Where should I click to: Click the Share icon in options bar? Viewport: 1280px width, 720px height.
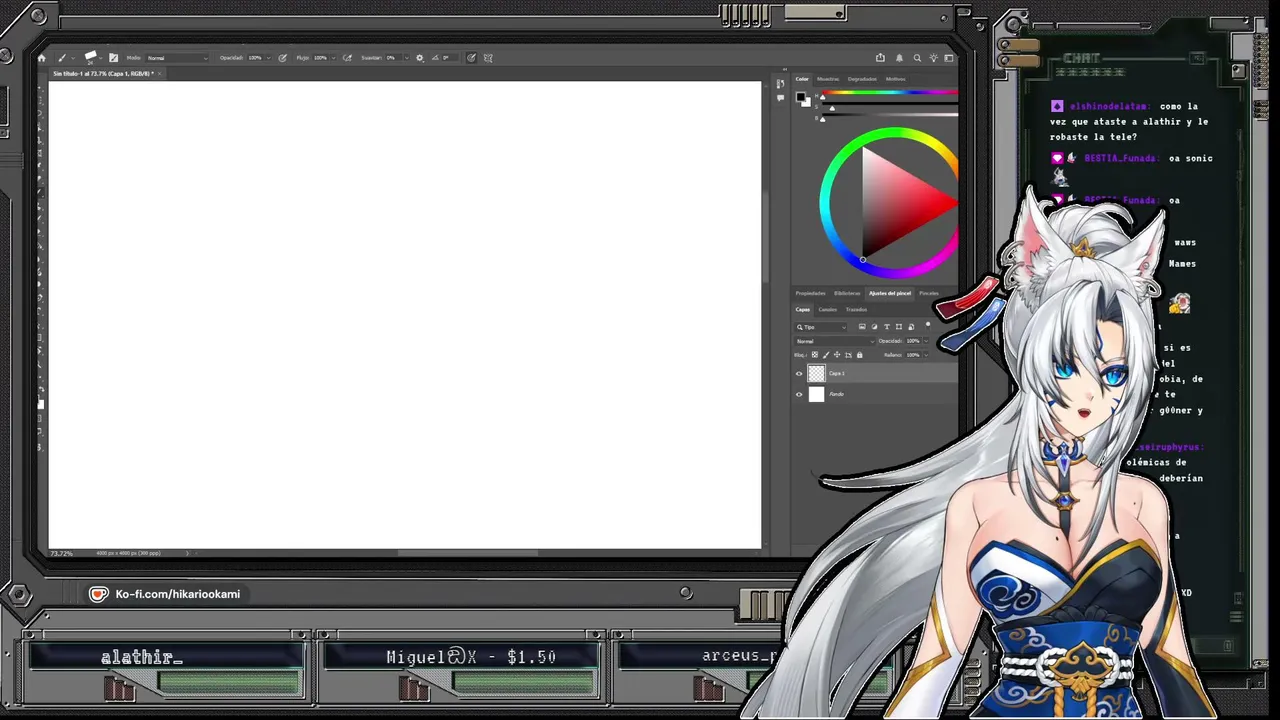tap(880, 58)
